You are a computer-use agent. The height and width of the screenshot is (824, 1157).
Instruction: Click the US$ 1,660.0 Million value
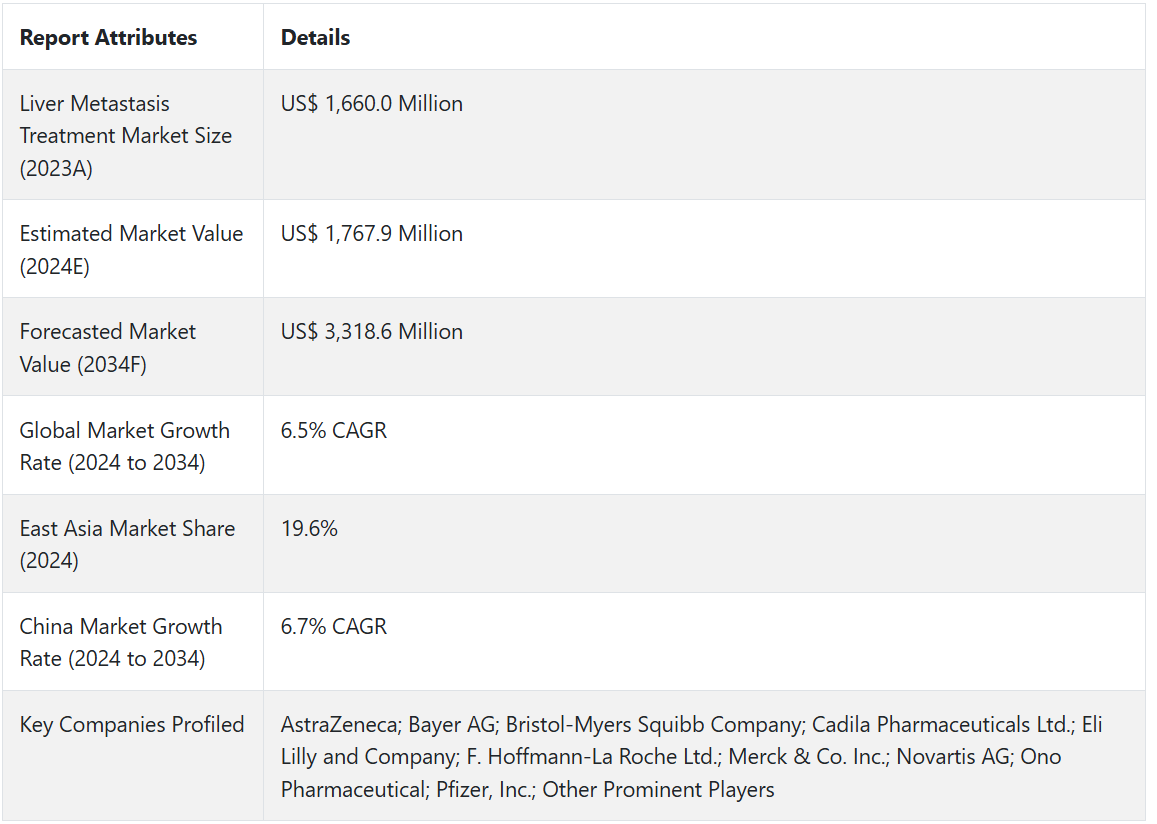pos(371,104)
